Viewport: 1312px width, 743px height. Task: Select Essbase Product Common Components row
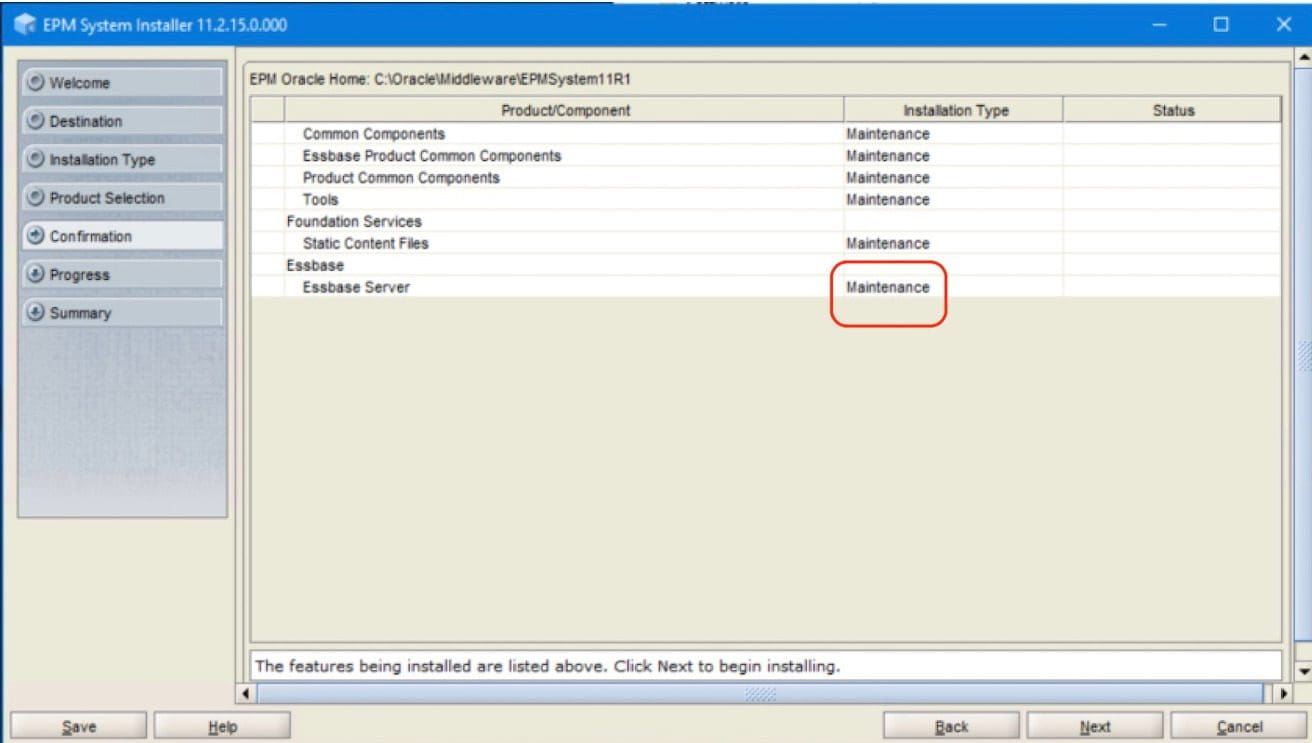[765, 156]
